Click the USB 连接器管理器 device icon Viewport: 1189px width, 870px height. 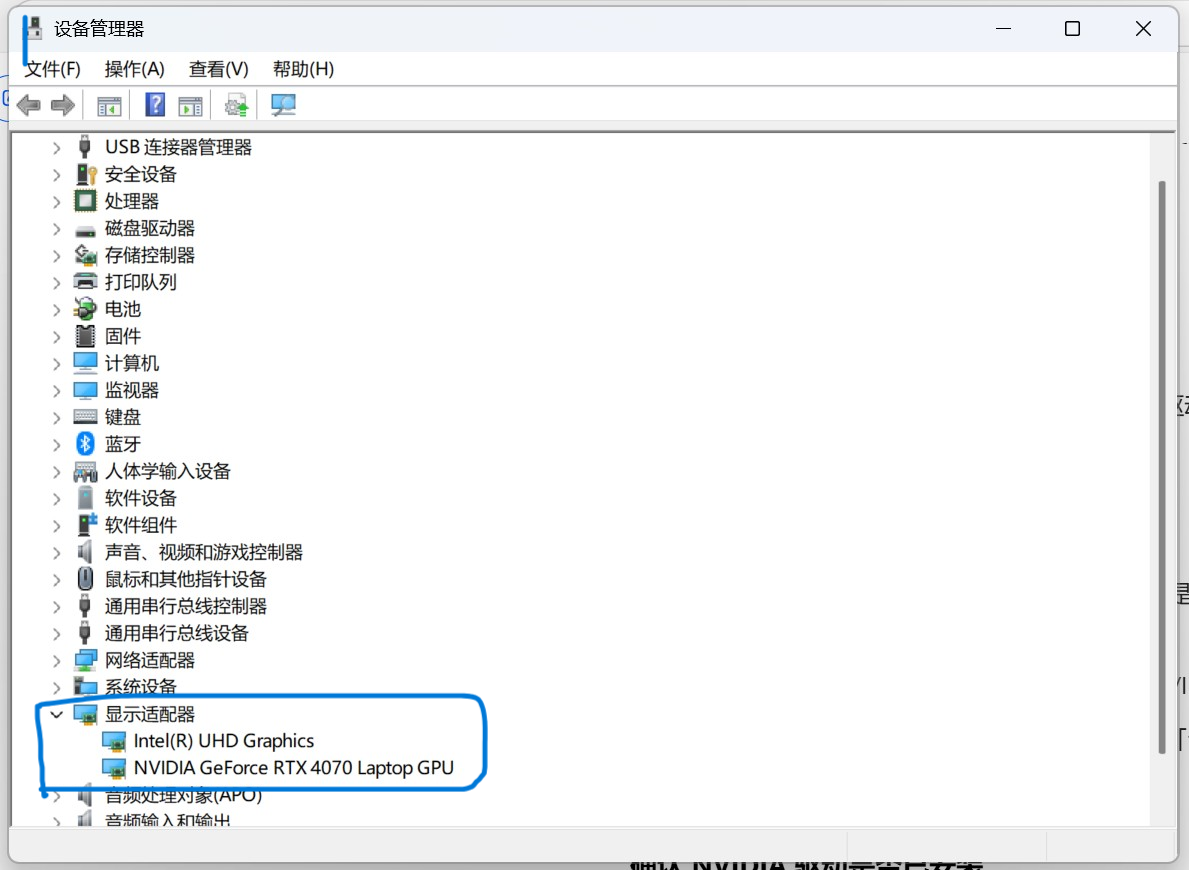pos(85,146)
